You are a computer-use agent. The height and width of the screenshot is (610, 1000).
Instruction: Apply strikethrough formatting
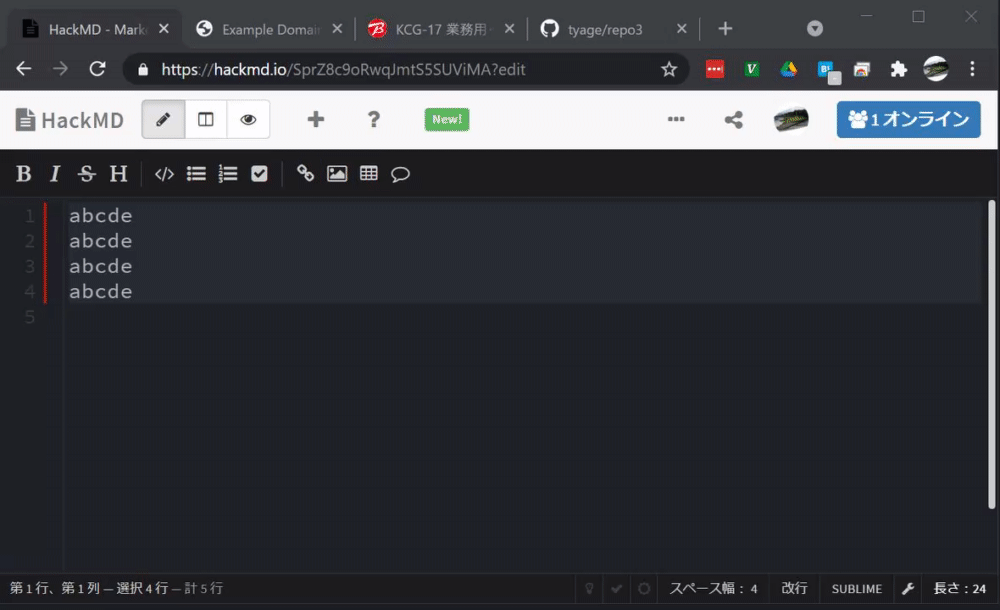[x=86, y=173]
